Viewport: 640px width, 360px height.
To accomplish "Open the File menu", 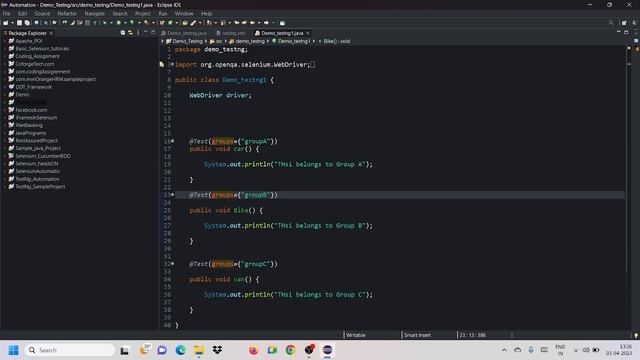I will 7,13.
